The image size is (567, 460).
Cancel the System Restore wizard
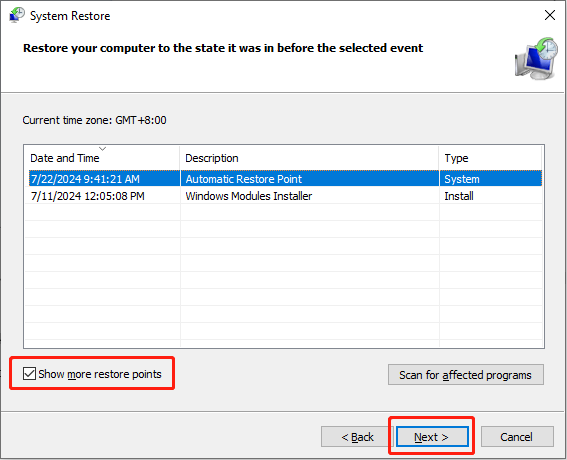click(x=517, y=437)
